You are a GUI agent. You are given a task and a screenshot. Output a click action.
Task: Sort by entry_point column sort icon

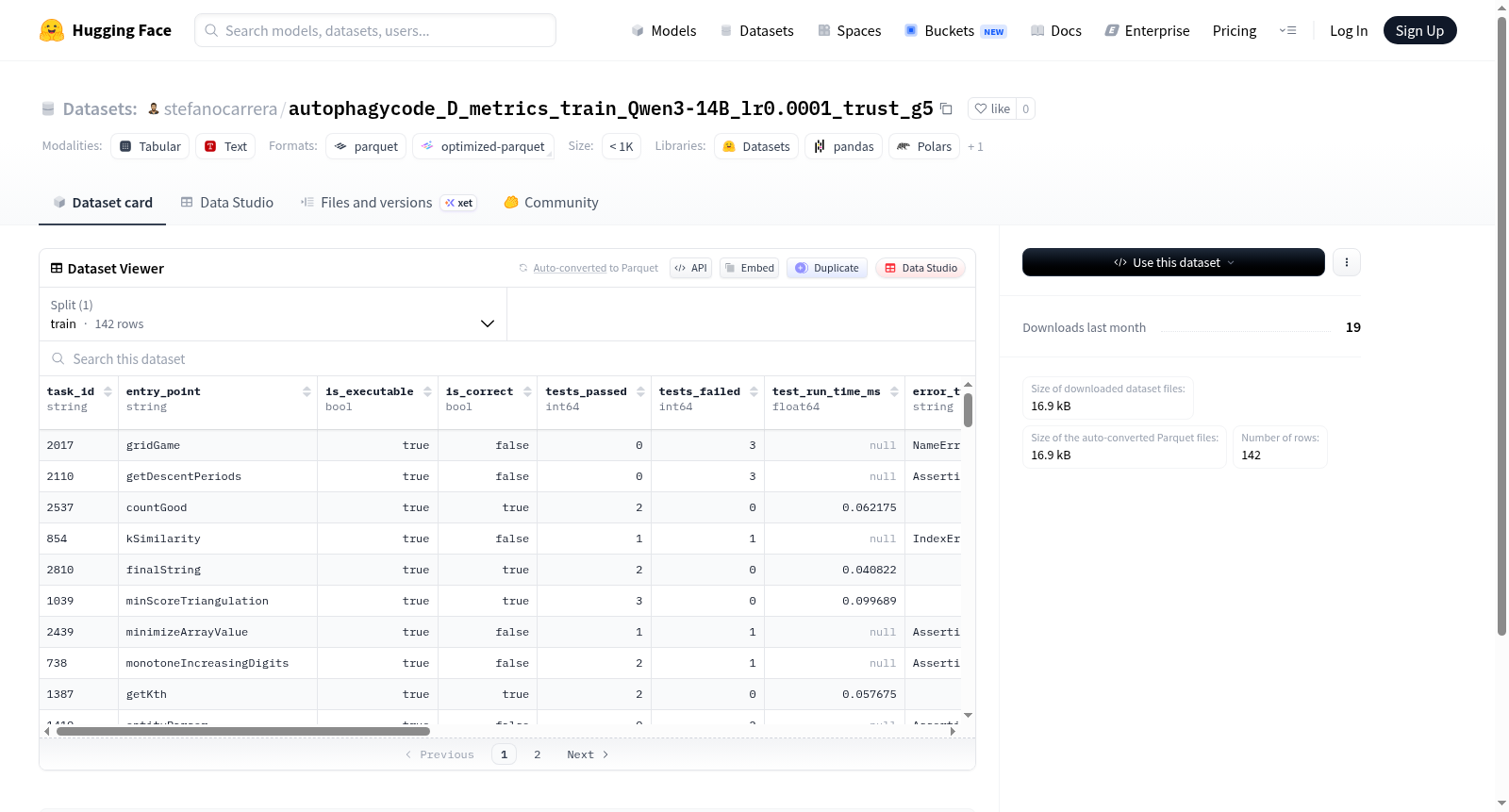coord(307,391)
